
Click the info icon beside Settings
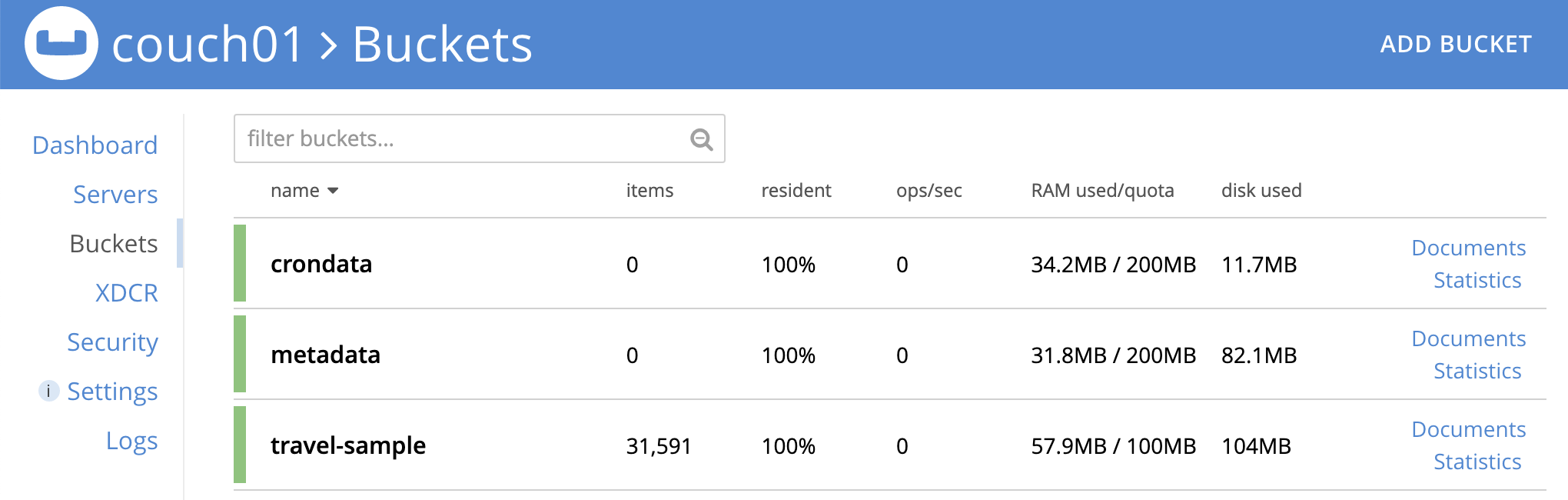[48, 391]
